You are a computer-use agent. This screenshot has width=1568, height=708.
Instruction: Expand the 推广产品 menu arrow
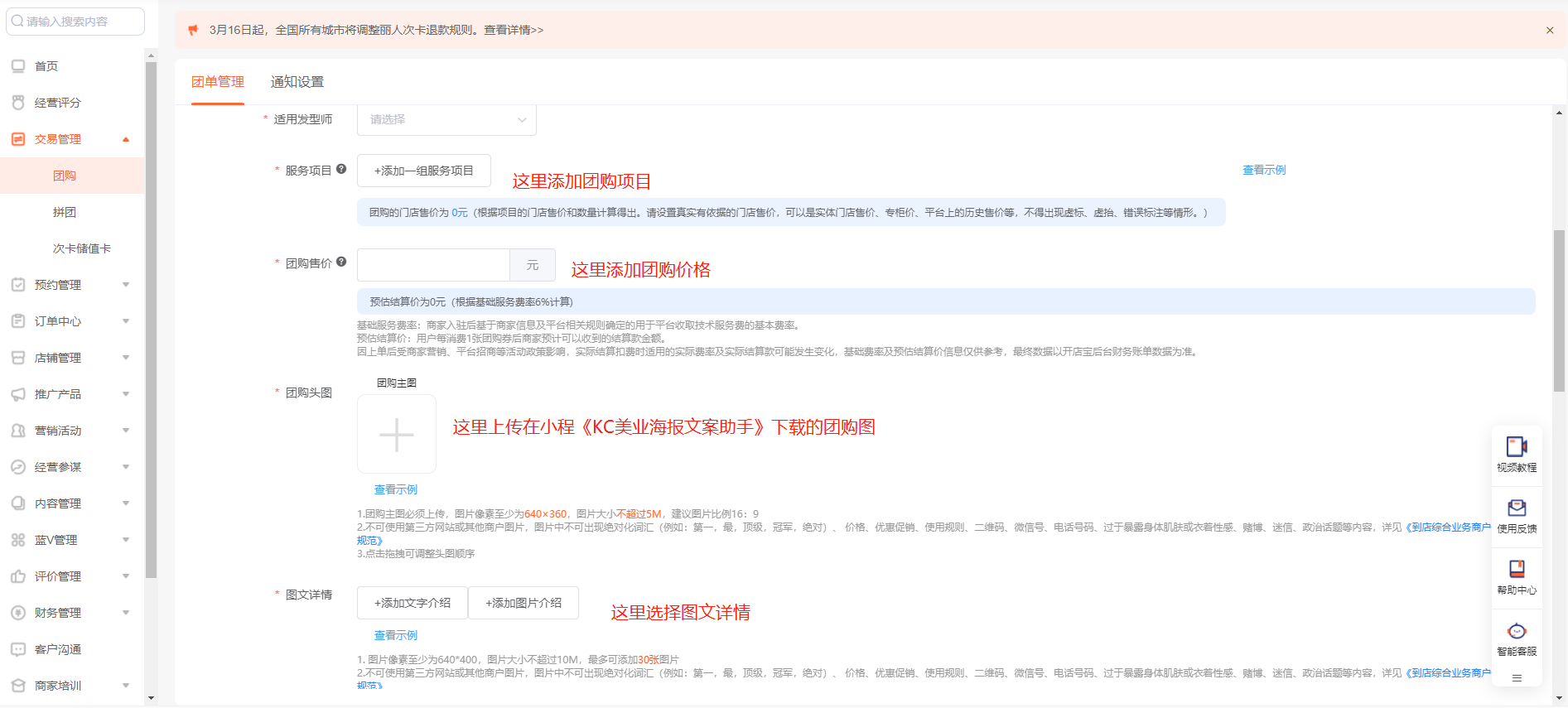pos(126,394)
